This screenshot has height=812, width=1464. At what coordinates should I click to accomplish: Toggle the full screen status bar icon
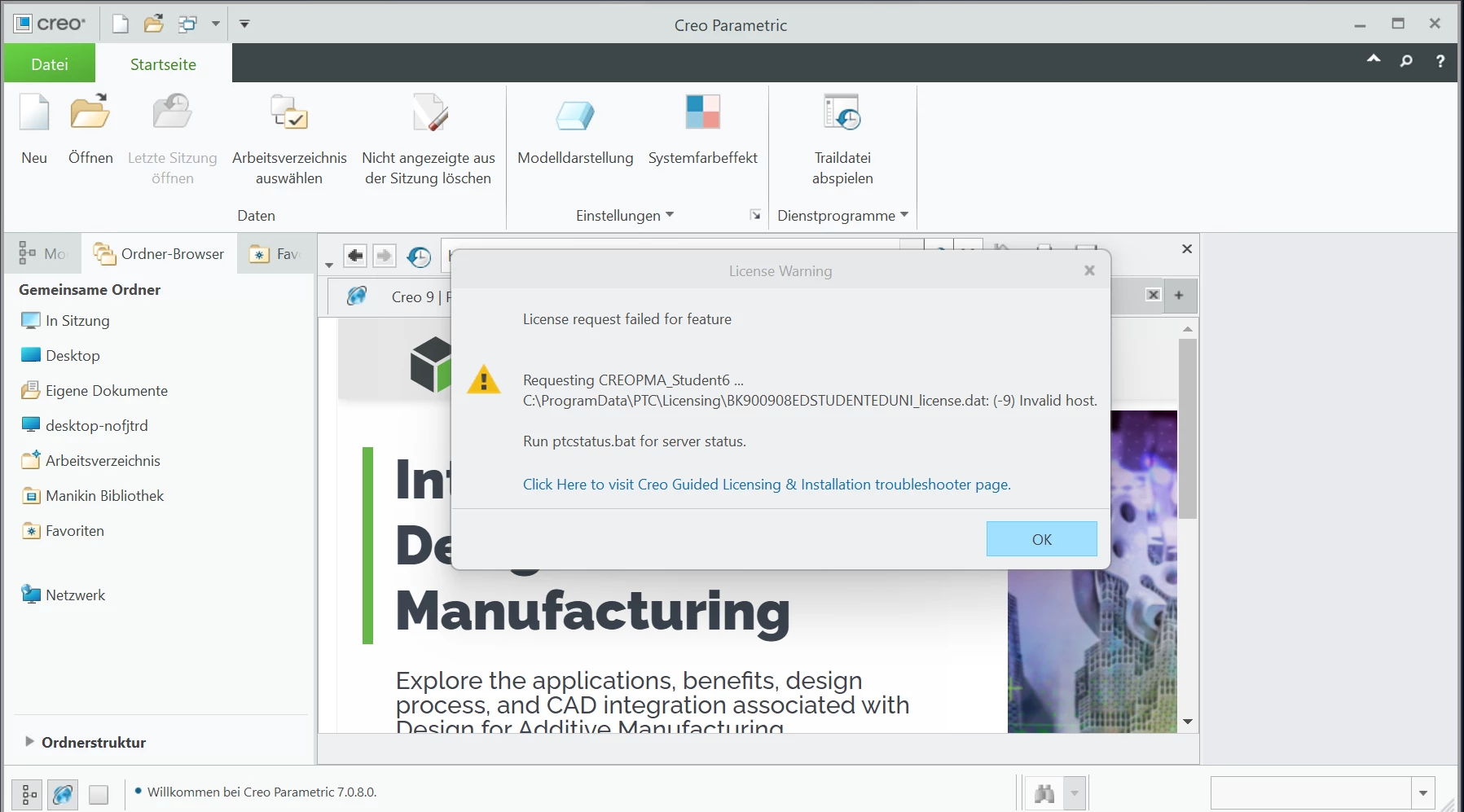tap(99, 794)
